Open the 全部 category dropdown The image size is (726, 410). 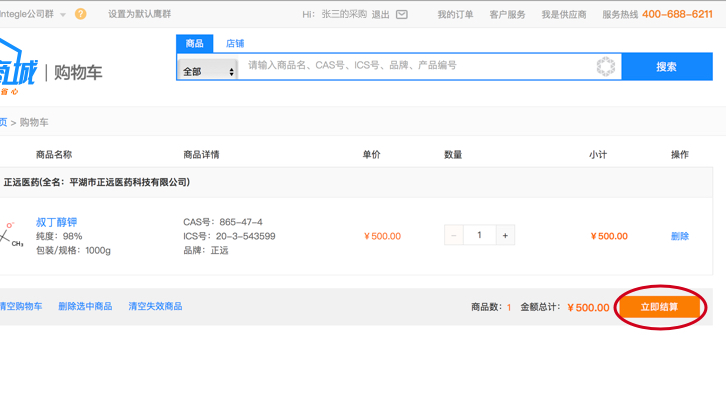pyautogui.click(x=207, y=71)
